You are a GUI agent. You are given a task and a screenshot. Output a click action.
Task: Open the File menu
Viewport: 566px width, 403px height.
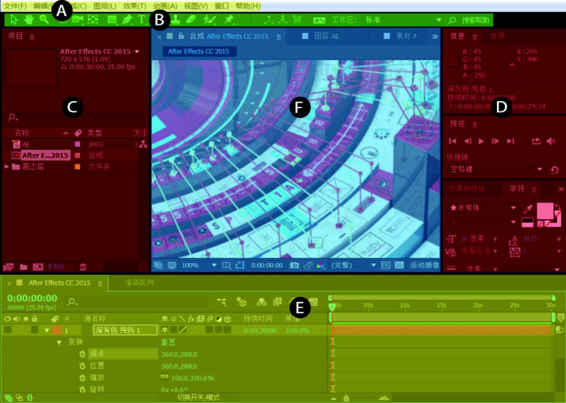click(15, 6)
